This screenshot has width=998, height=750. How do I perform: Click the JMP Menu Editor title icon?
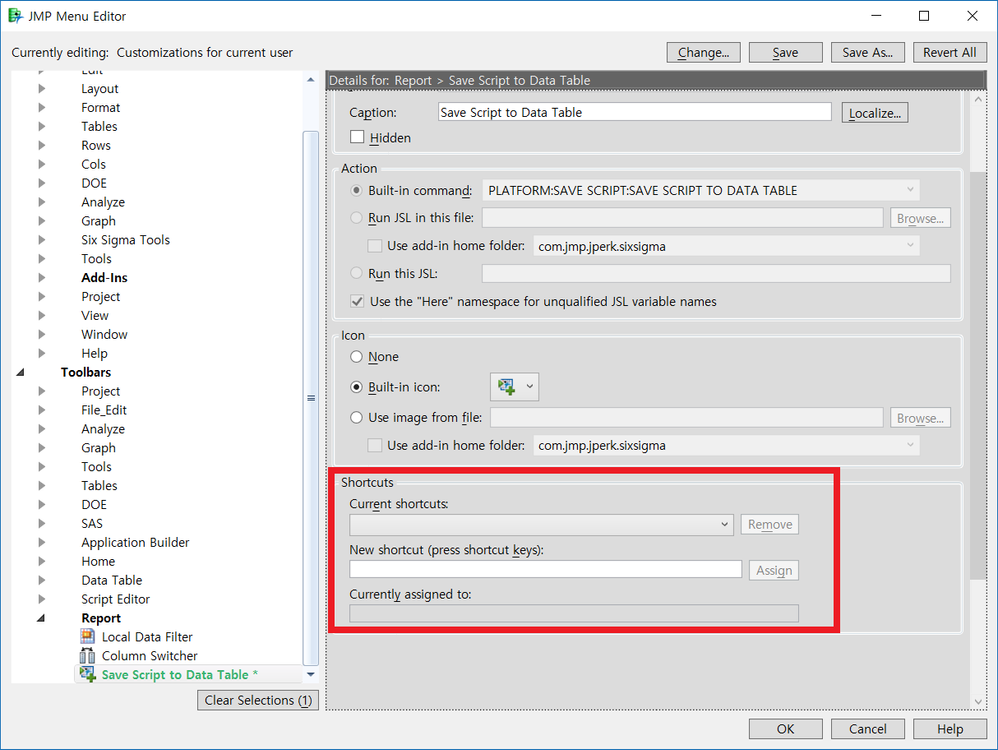click(15, 16)
